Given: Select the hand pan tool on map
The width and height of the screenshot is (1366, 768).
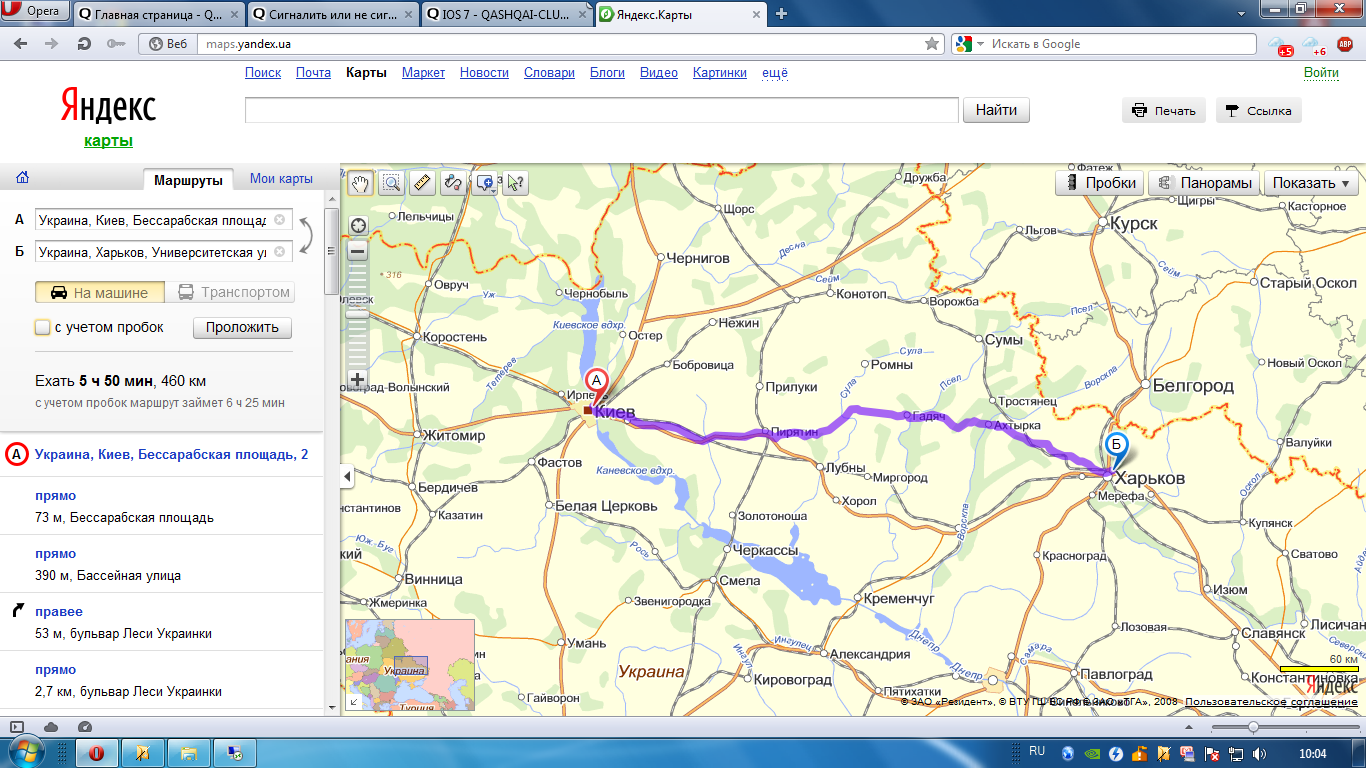Looking at the screenshot, I should pyautogui.click(x=360, y=182).
